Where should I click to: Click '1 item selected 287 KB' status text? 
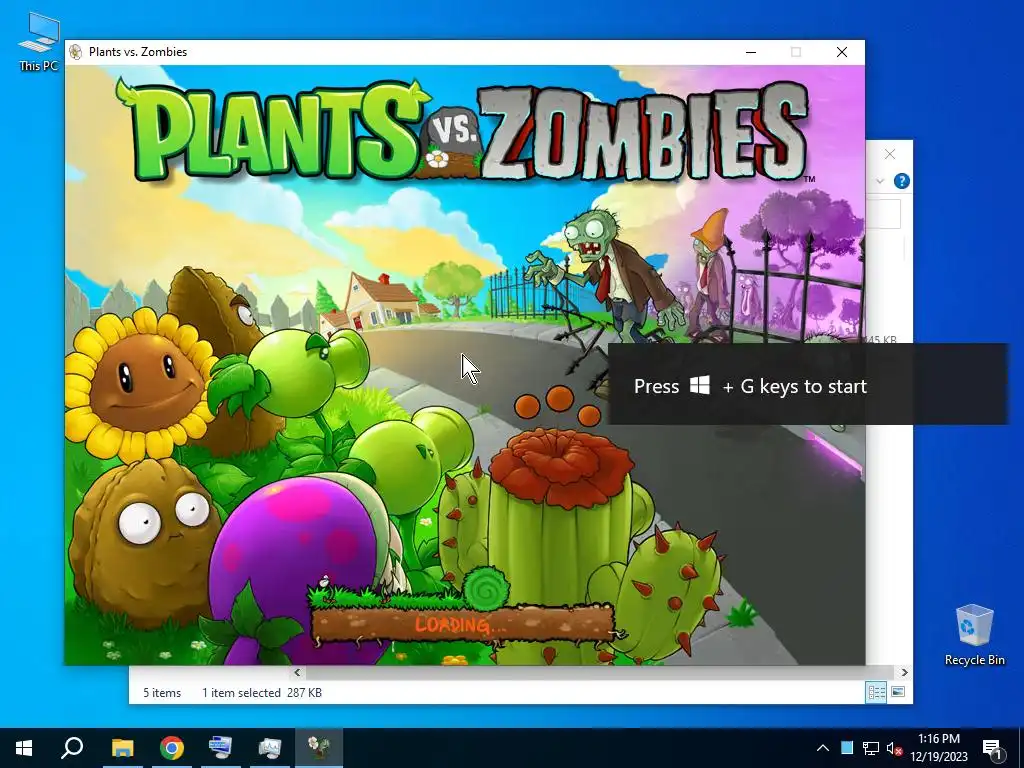coord(261,693)
